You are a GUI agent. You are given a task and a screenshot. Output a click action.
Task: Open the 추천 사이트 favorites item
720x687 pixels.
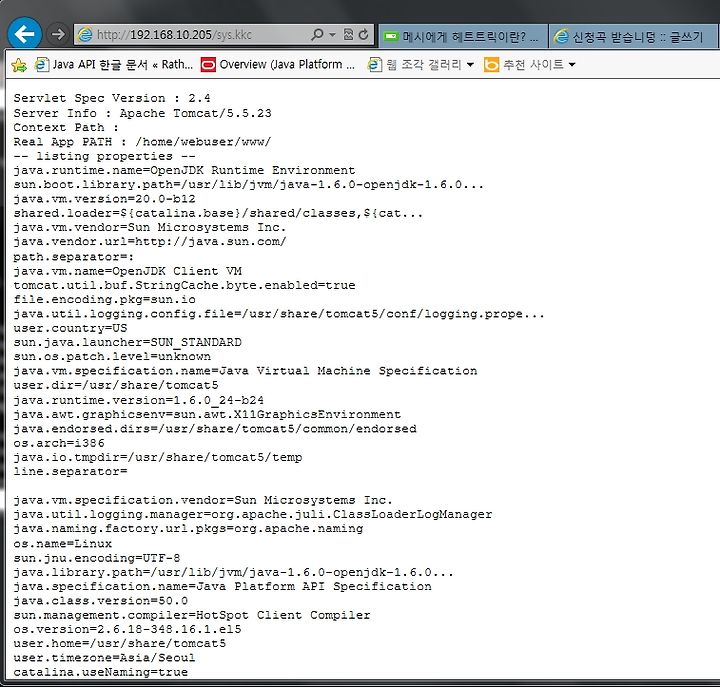pyautogui.click(x=533, y=64)
